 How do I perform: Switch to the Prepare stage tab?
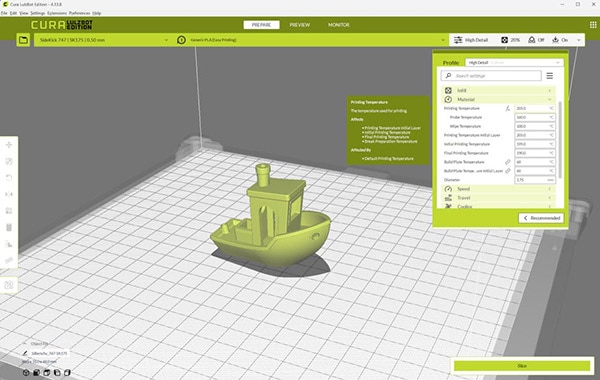[x=261, y=25]
